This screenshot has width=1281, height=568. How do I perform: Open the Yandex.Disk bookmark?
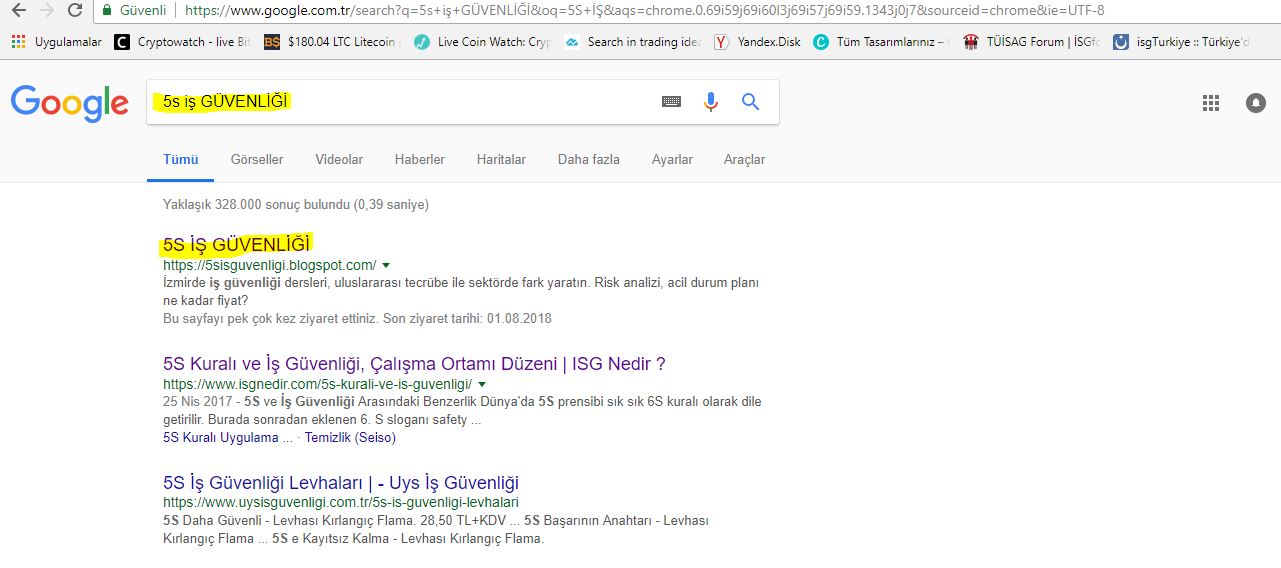click(758, 42)
